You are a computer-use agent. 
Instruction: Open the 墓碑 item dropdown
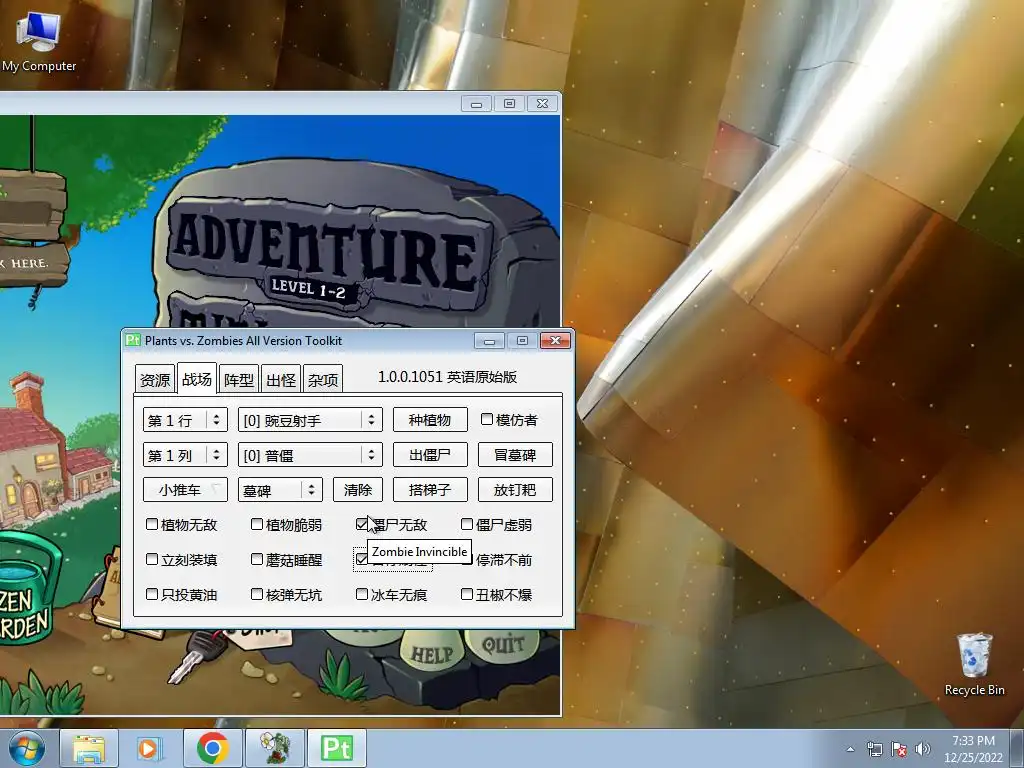pos(280,490)
